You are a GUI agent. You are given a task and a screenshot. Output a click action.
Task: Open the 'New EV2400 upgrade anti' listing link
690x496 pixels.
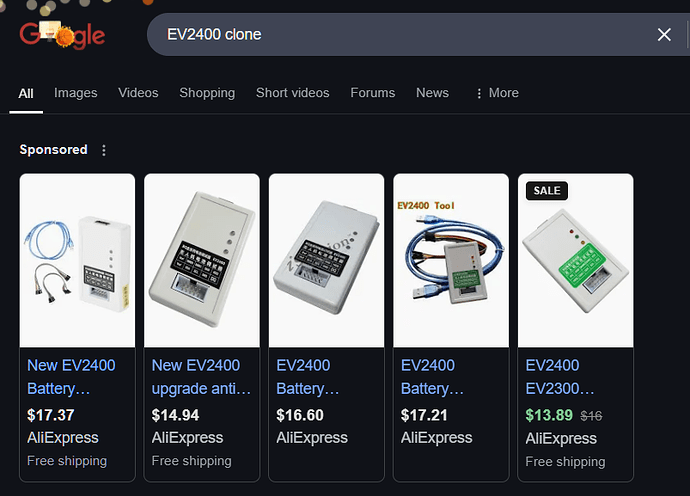click(x=201, y=376)
